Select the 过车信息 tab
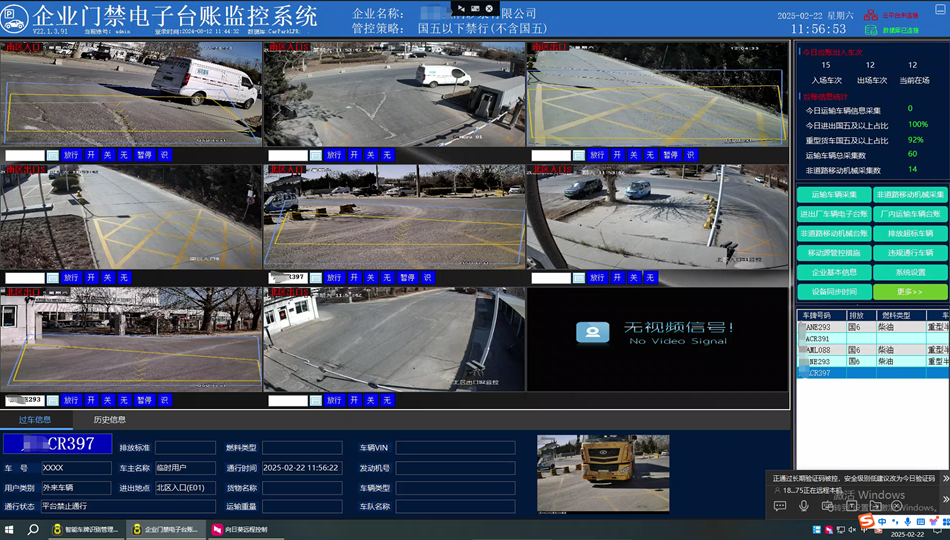950x540 pixels. [35, 420]
